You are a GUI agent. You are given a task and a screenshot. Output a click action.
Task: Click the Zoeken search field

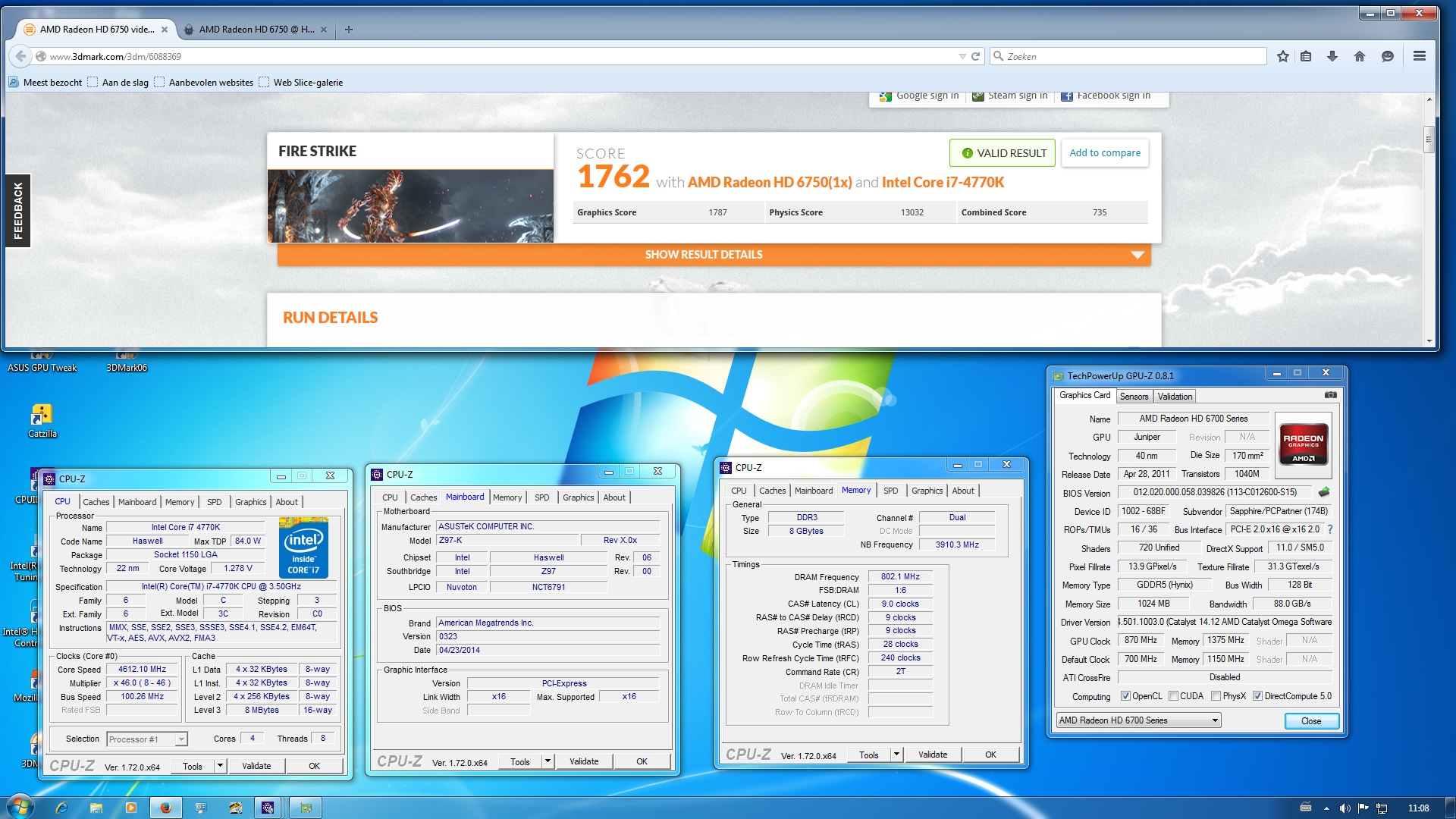click(x=1128, y=56)
